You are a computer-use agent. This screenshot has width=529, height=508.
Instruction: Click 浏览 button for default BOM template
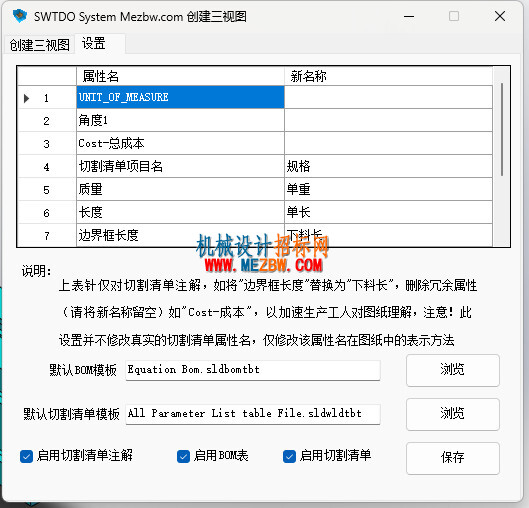pos(453,370)
